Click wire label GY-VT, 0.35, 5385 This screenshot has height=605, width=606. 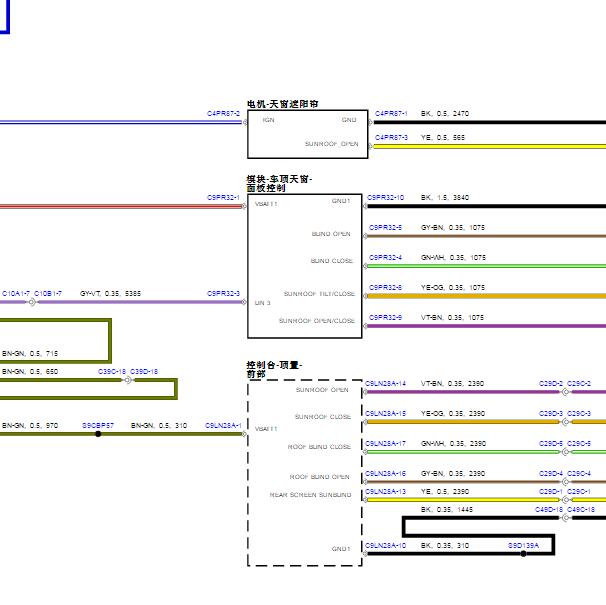[111, 294]
